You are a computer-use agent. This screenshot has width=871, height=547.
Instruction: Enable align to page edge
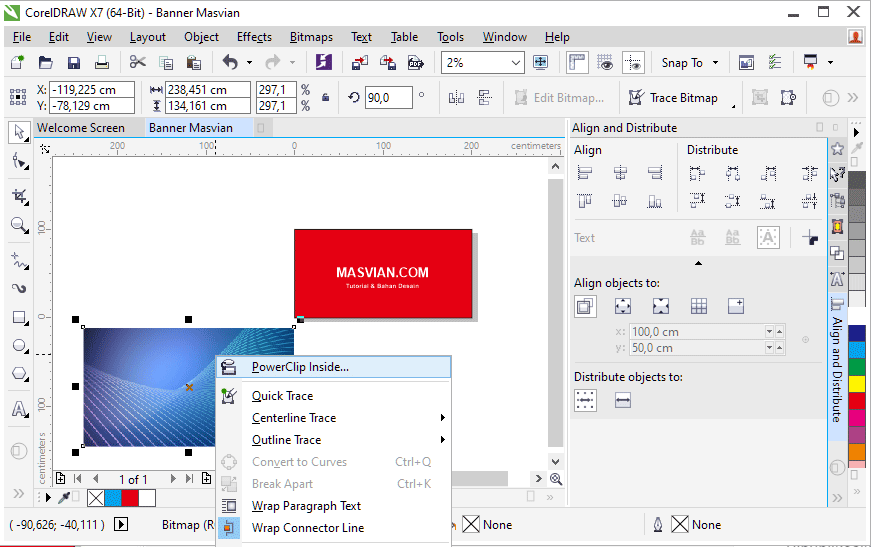(623, 307)
